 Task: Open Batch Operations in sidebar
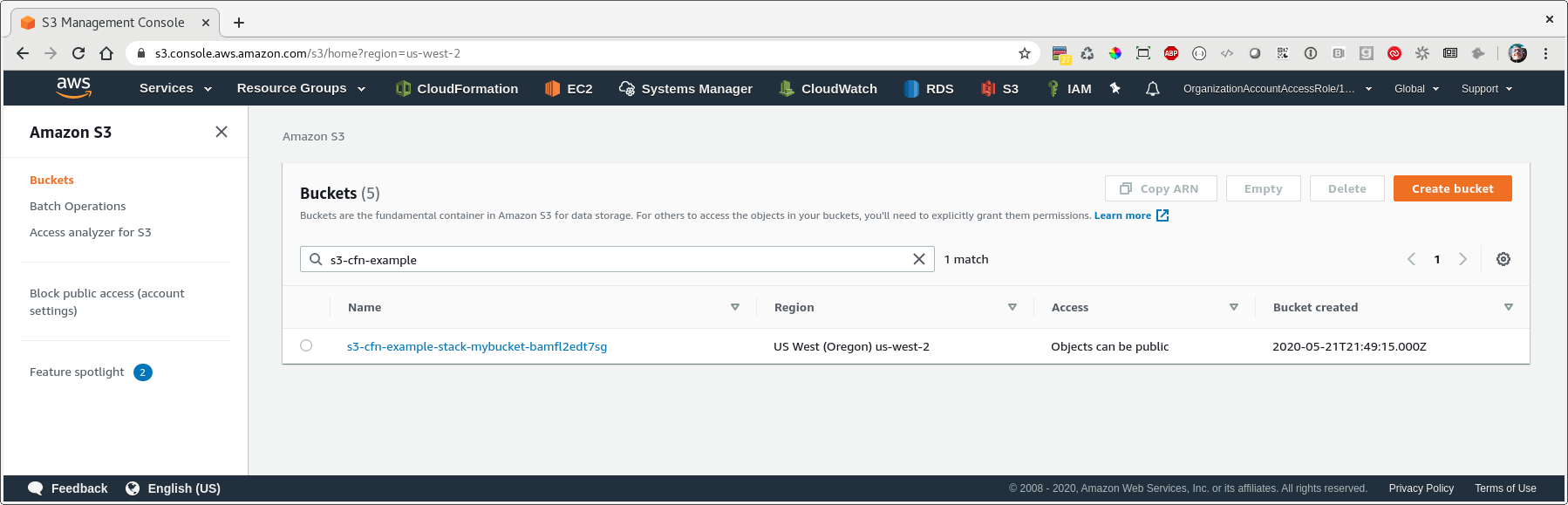coord(78,206)
